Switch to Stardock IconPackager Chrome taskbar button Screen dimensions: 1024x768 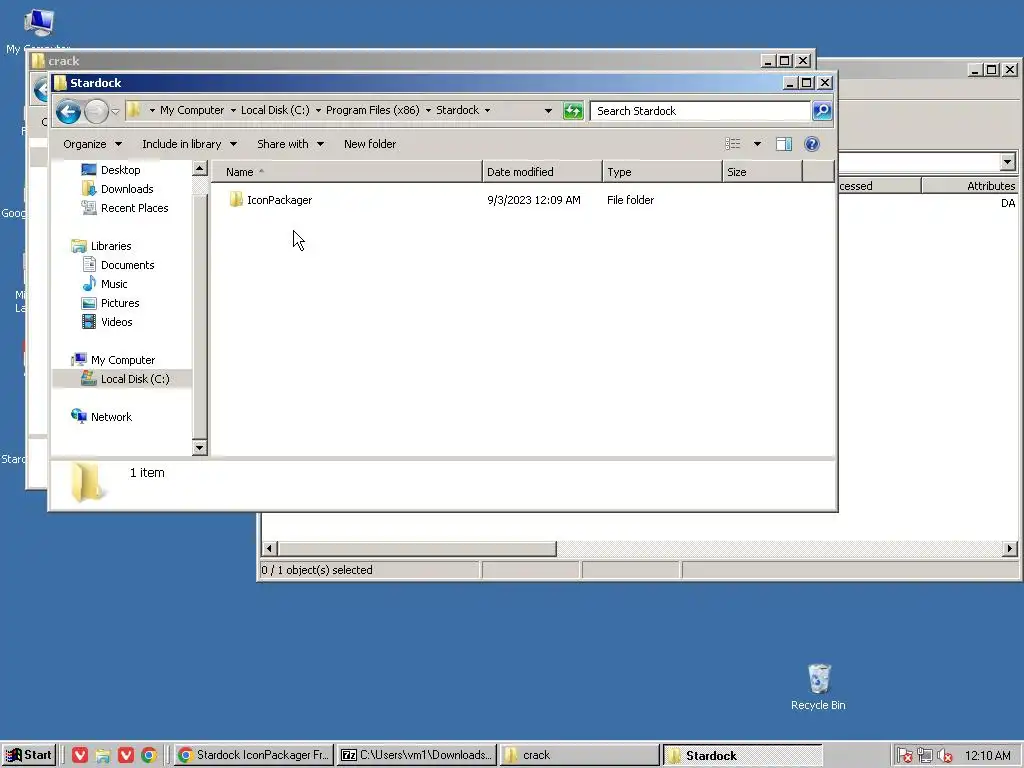(253, 755)
